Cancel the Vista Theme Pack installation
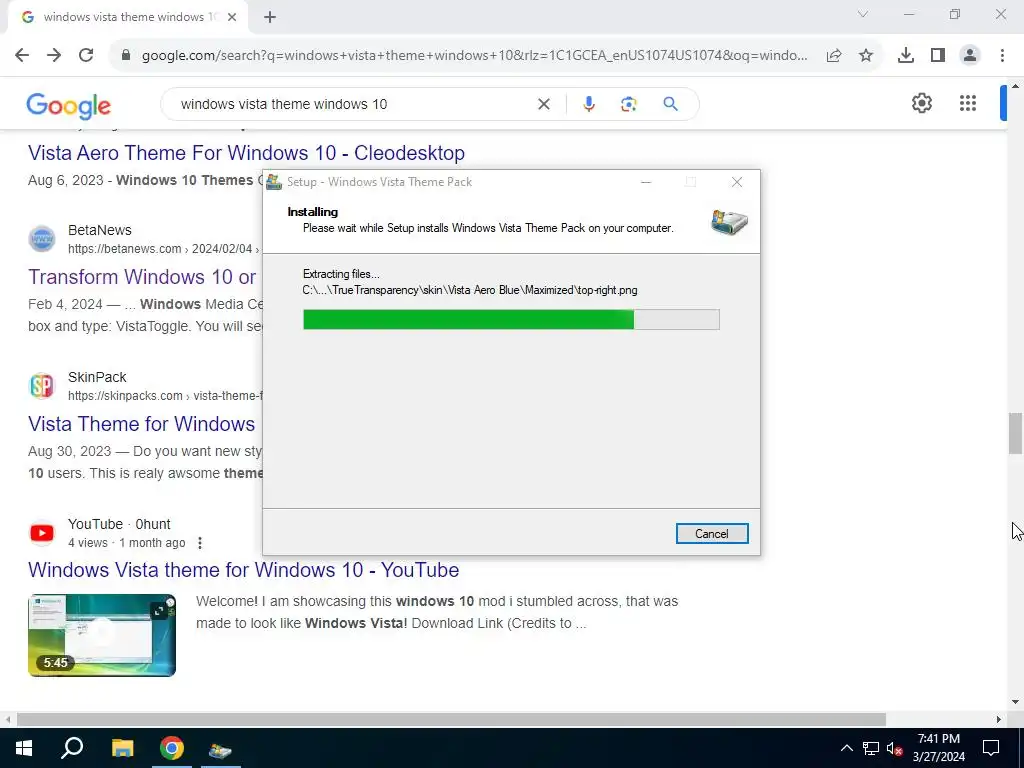1024x768 pixels. click(712, 534)
